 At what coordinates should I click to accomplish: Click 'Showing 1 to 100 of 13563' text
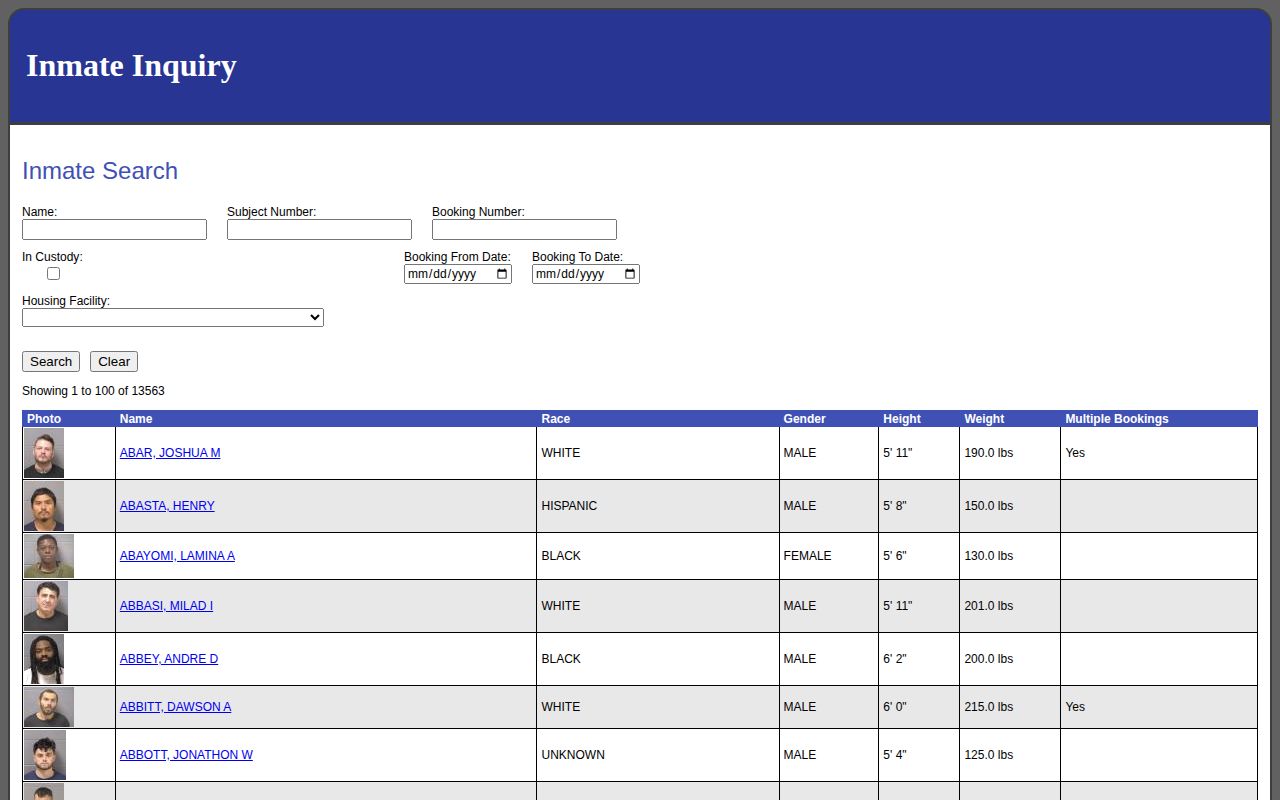tap(93, 391)
